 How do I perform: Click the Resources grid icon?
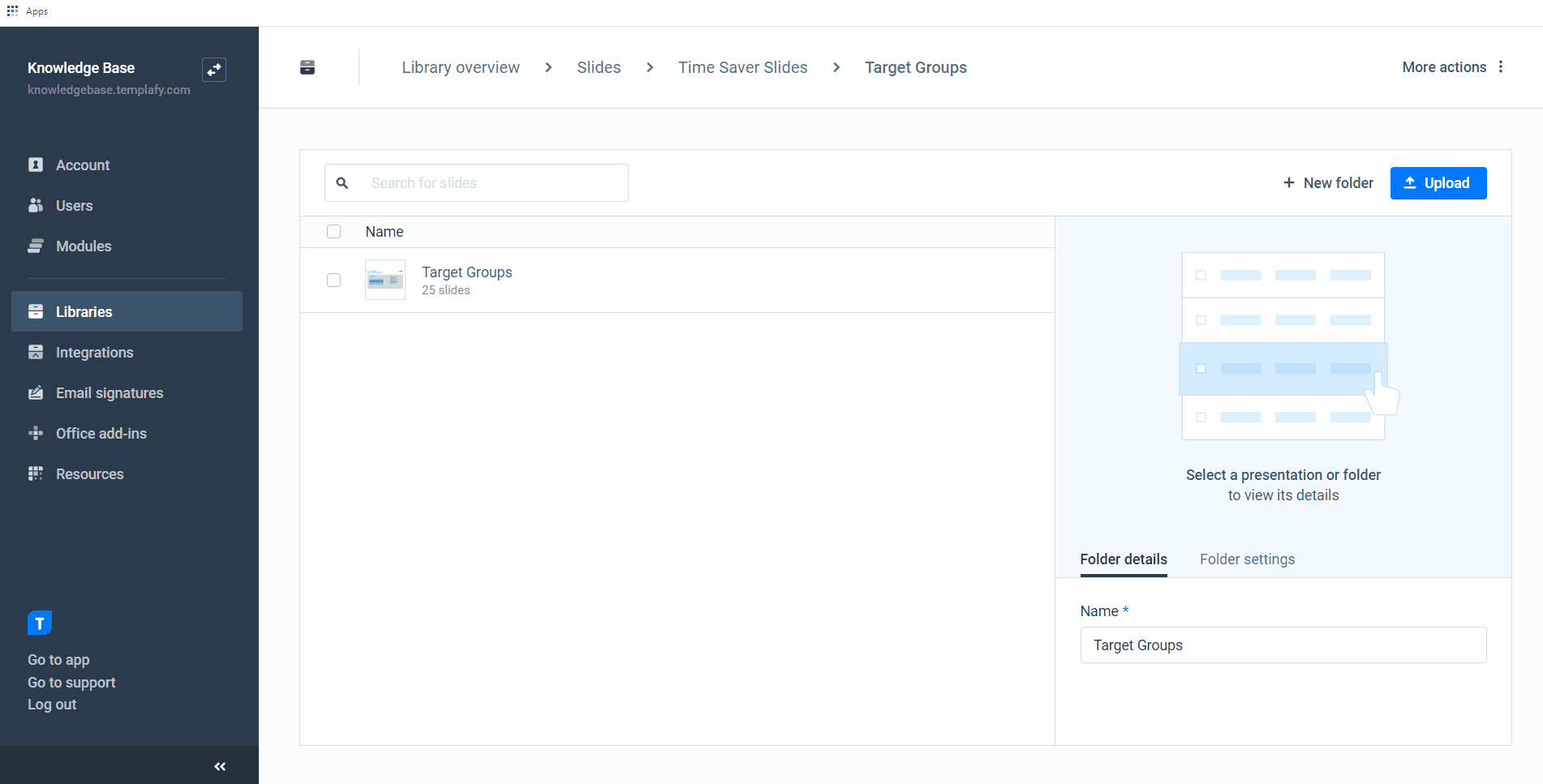tap(36, 473)
